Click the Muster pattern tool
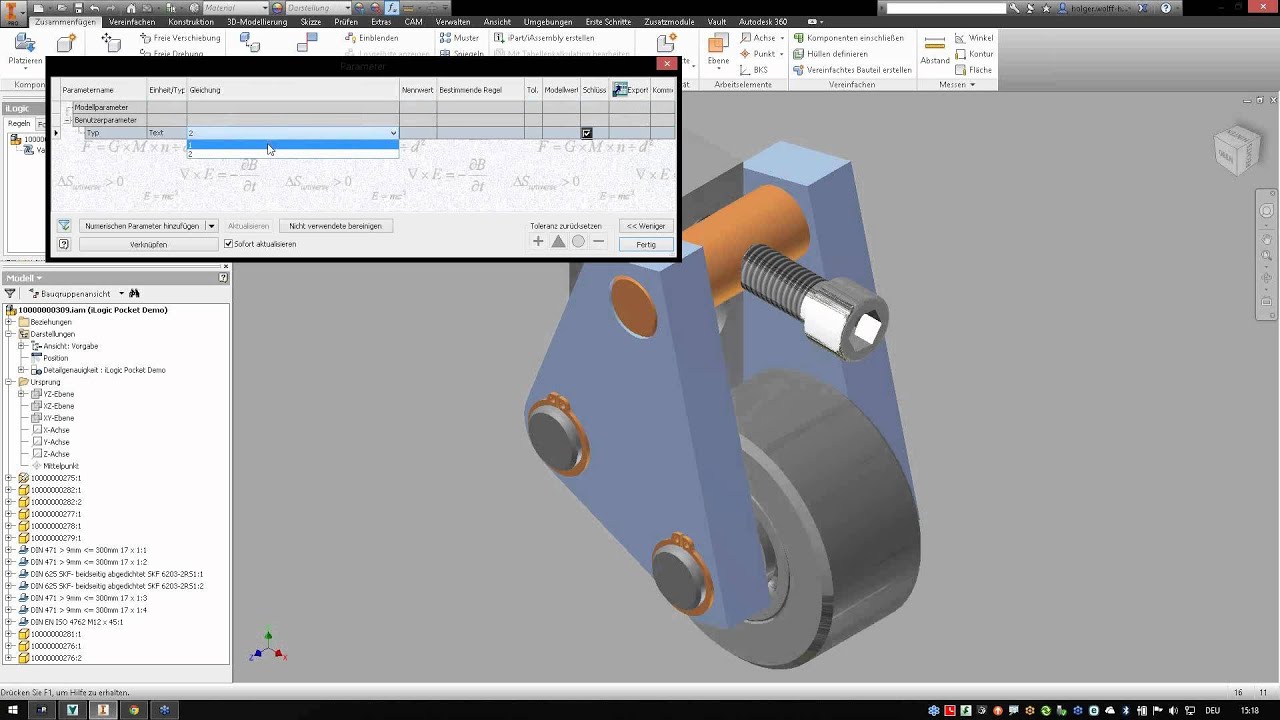Image resolution: width=1280 pixels, height=720 pixels. [x=460, y=38]
